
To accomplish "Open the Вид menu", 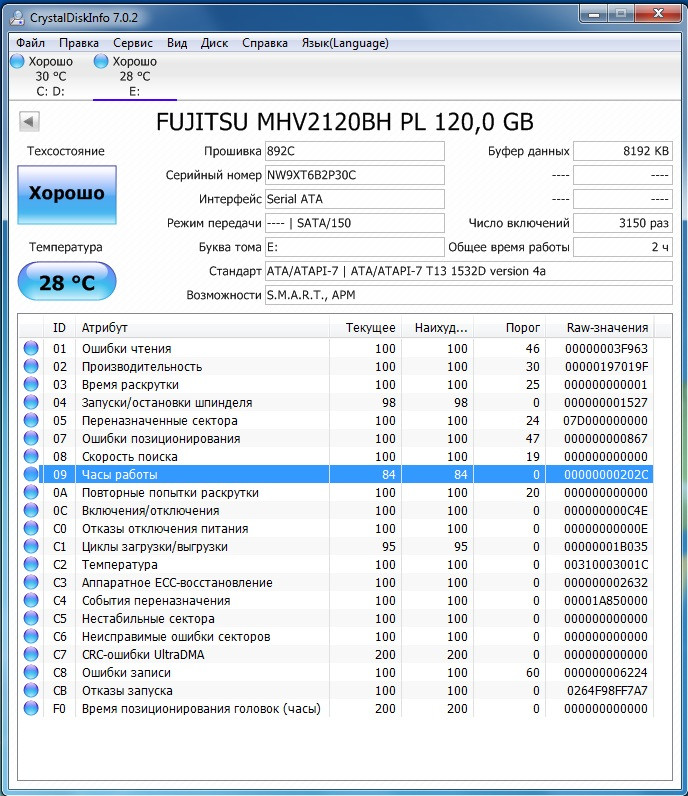I will point(177,43).
